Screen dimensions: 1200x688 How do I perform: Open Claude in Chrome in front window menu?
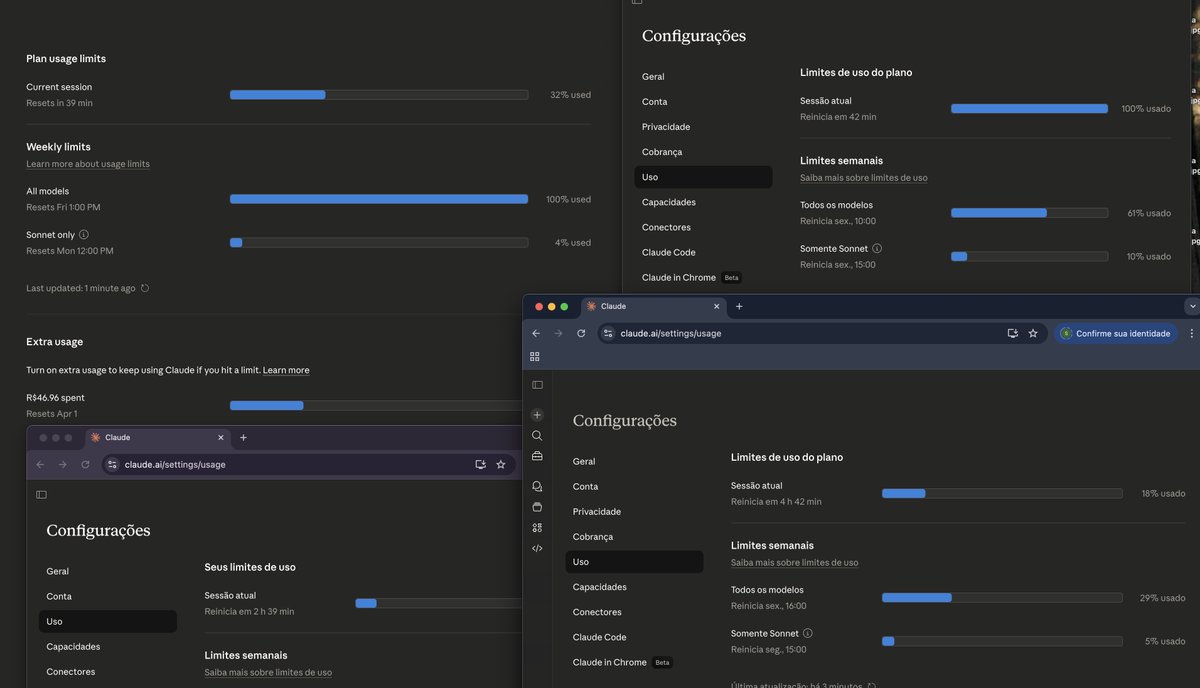634,662
